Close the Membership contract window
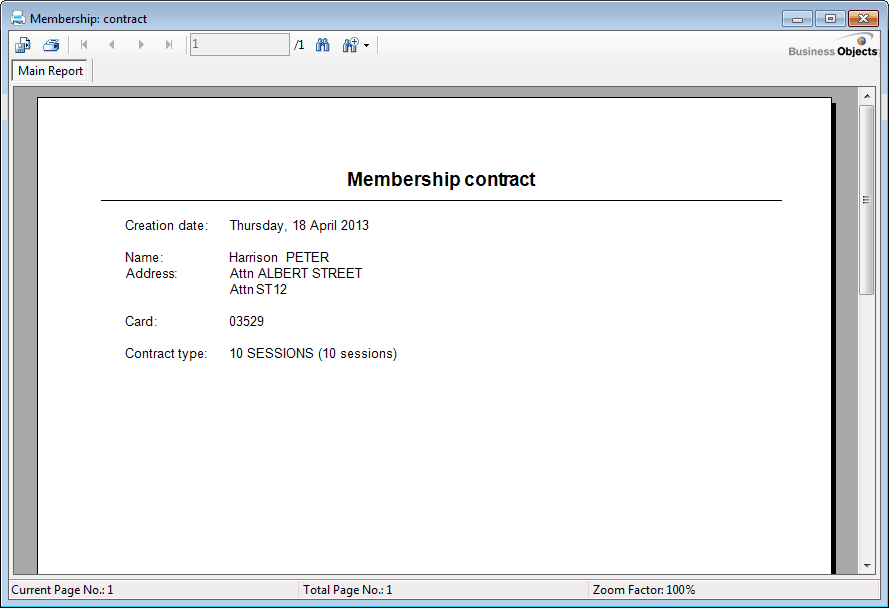 coord(862,18)
